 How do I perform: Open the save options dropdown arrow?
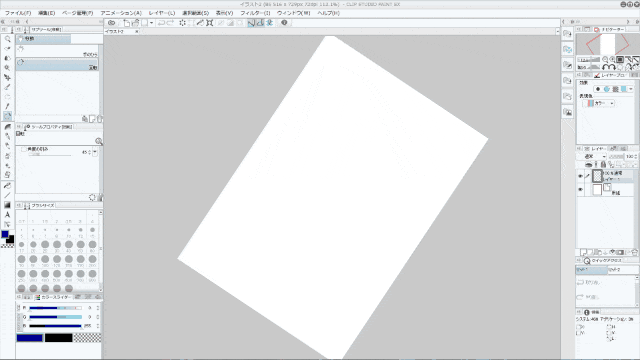pyautogui.click(x=151, y=23)
